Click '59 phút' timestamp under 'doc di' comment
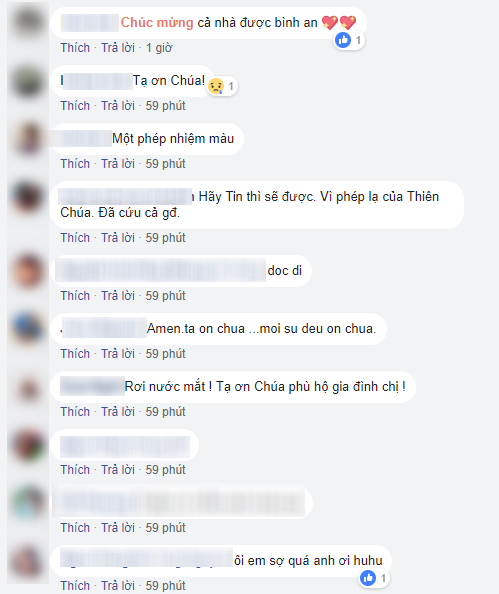Image resolution: width=499 pixels, height=594 pixels. tap(166, 295)
